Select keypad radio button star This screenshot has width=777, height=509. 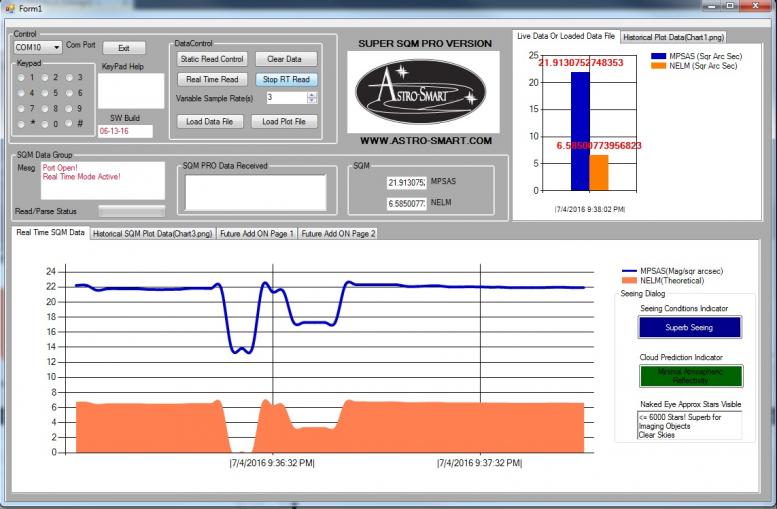21,124
